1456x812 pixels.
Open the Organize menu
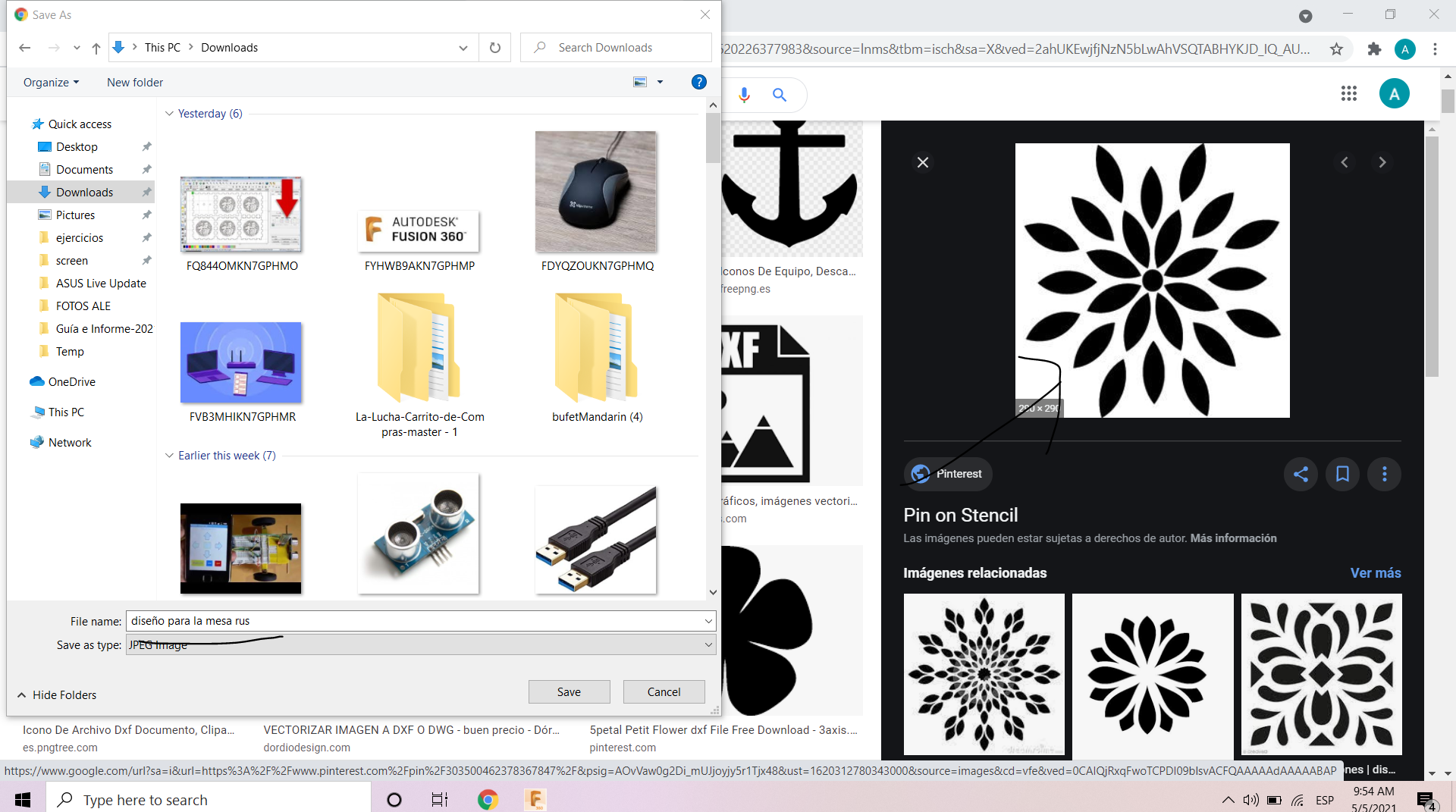pyautogui.click(x=51, y=82)
